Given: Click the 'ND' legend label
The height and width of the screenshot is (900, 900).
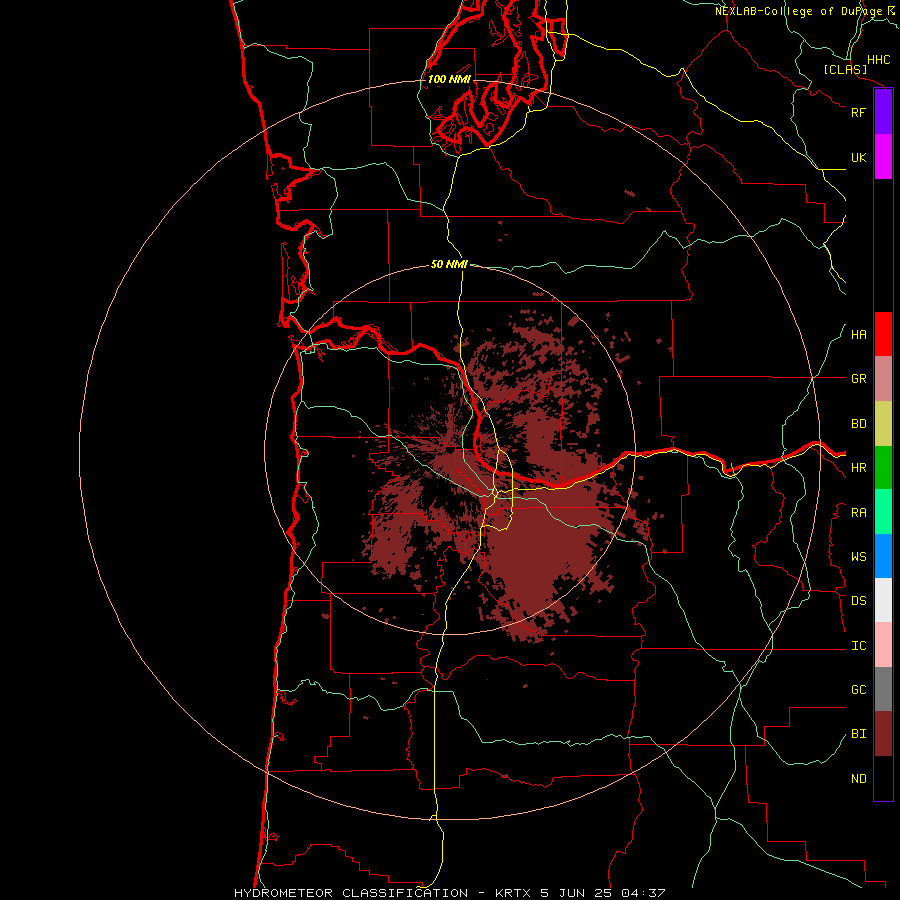Looking at the screenshot, I should [858, 779].
